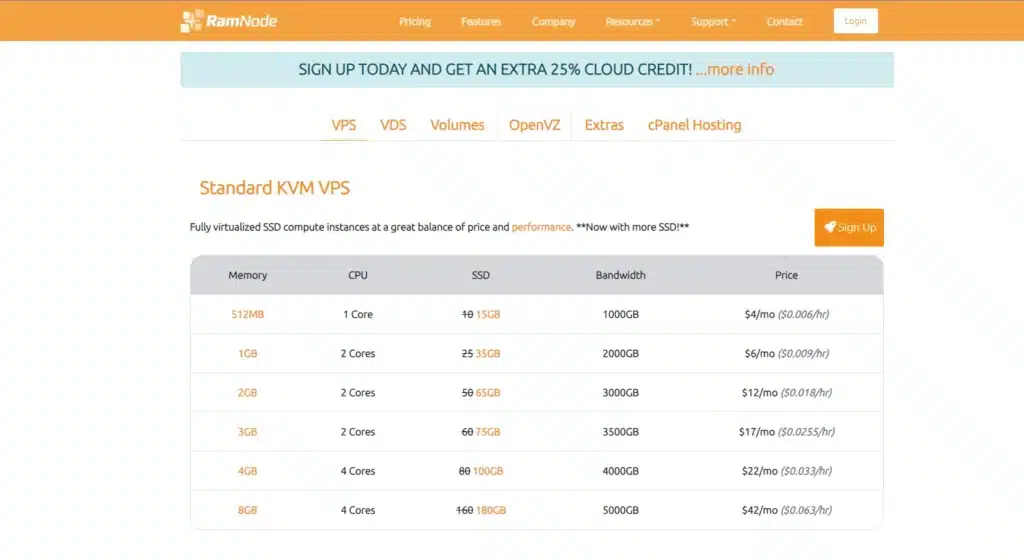Click the $17/mo price cell
The image size is (1024, 558).
pyautogui.click(x=786, y=432)
